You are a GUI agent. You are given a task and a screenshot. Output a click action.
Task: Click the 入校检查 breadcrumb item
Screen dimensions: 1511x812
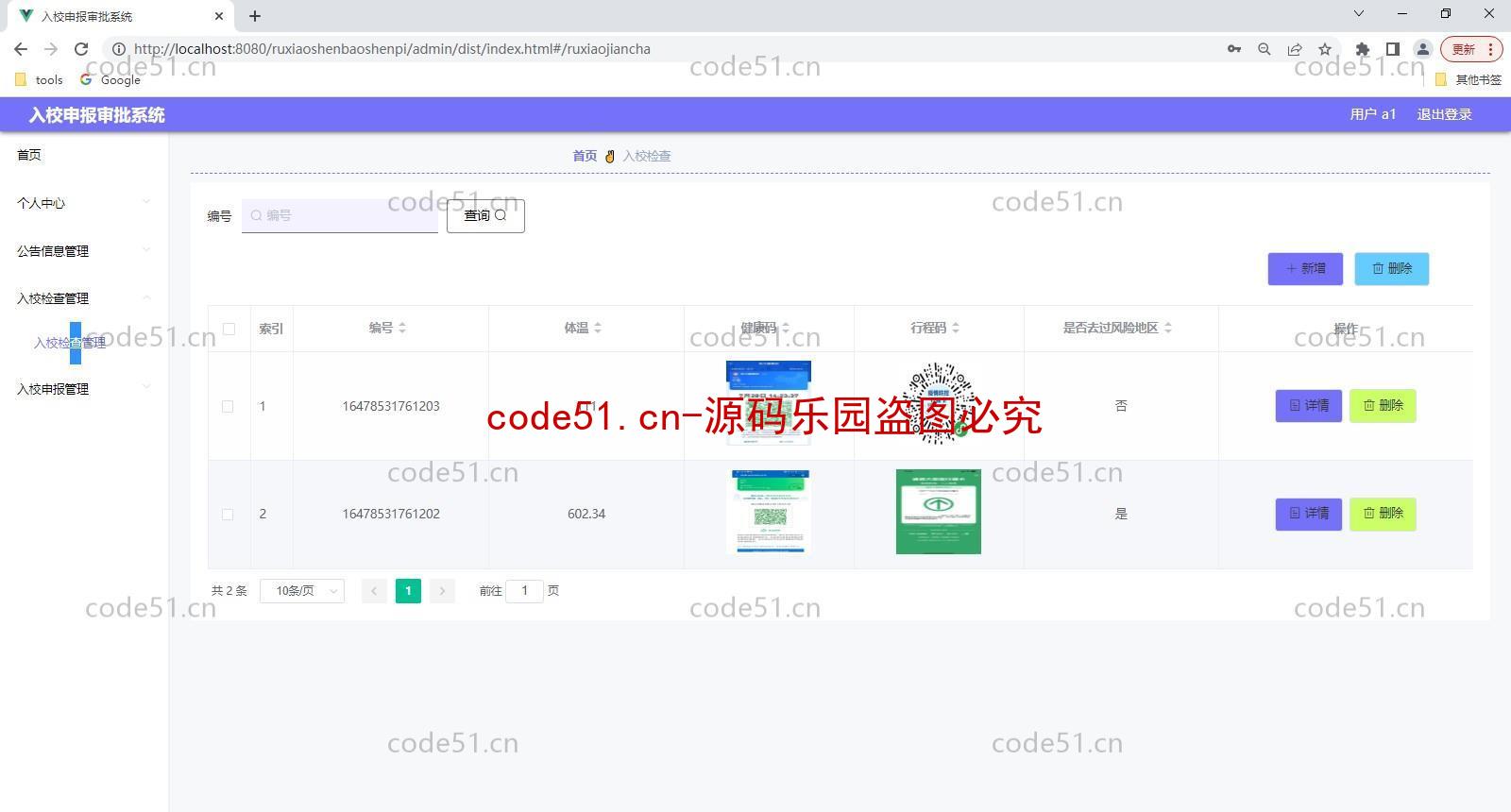pos(647,156)
